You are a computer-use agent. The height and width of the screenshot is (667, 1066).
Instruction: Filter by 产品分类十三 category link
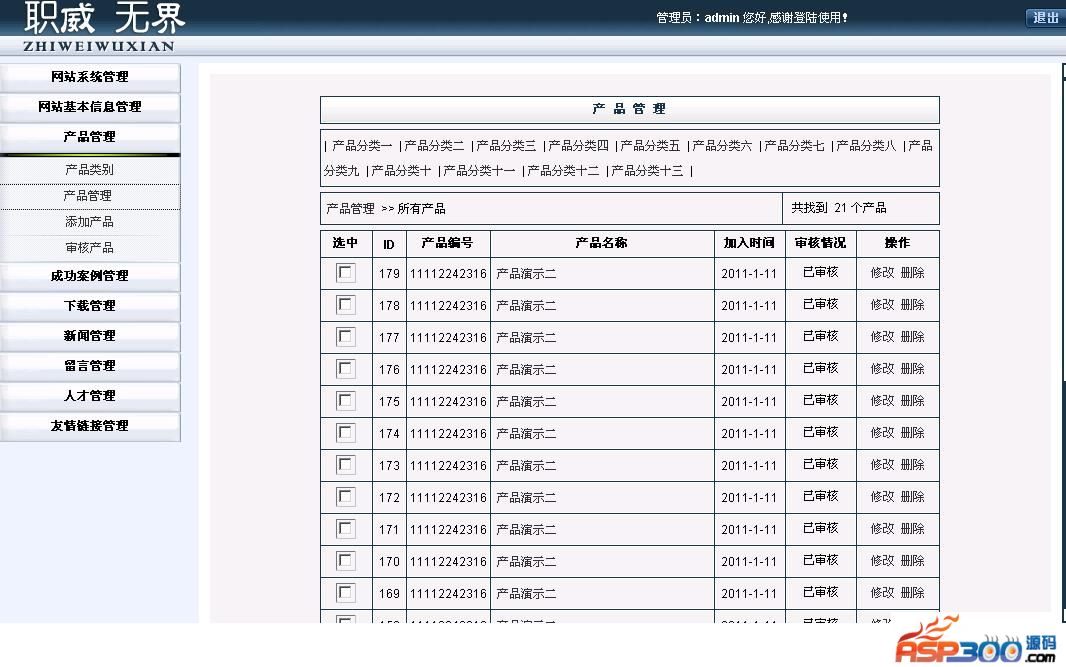tap(647, 171)
